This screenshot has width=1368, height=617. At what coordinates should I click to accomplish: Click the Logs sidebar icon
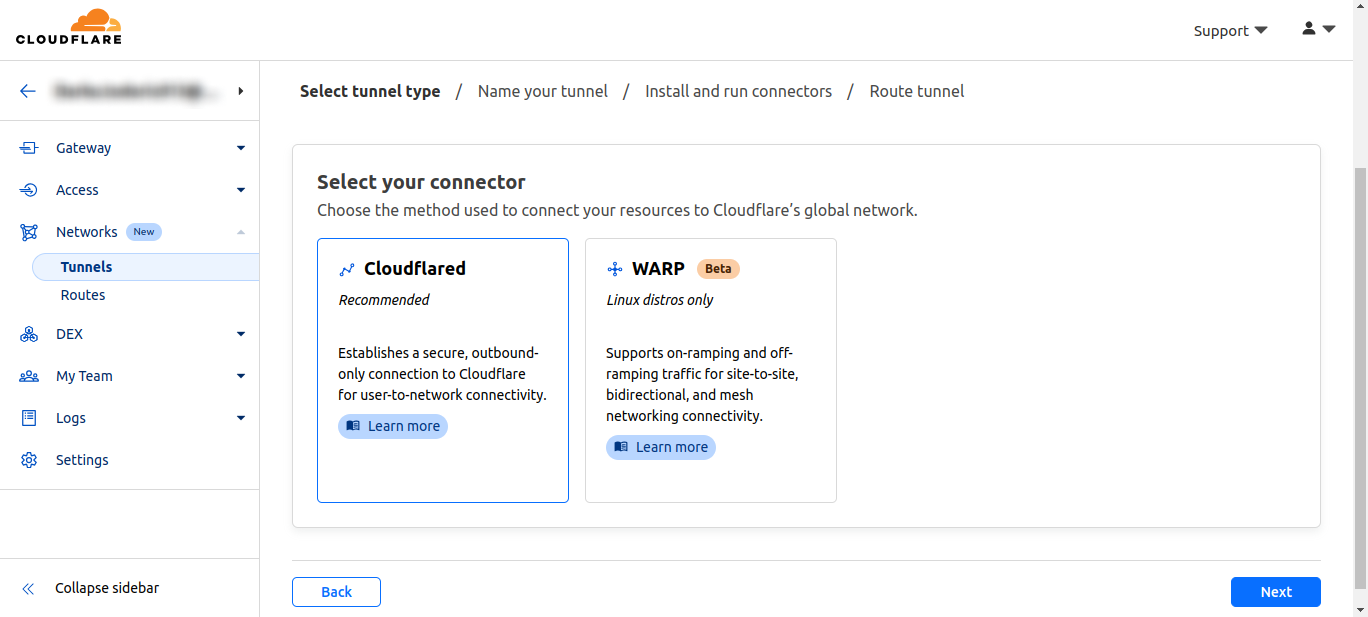tap(29, 418)
